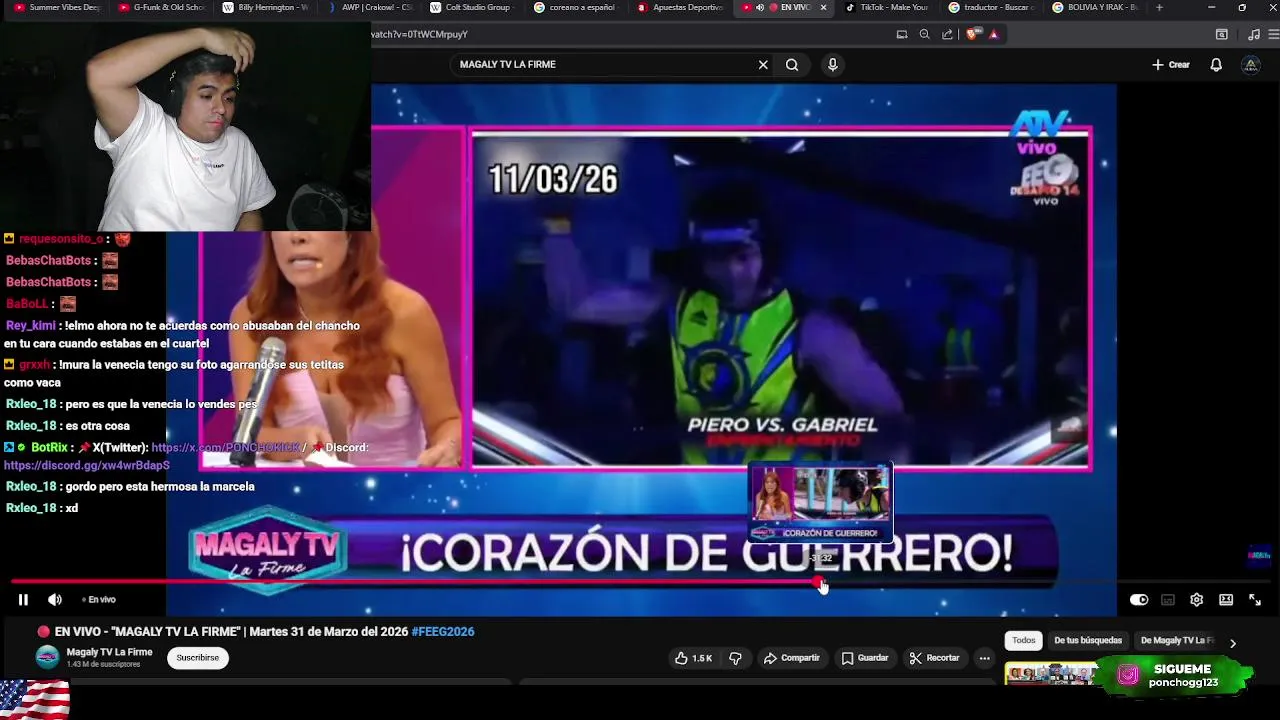Jump to live with 'En vivo' indicator
The height and width of the screenshot is (720, 1280).
pyautogui.click(x=99, y=600)
